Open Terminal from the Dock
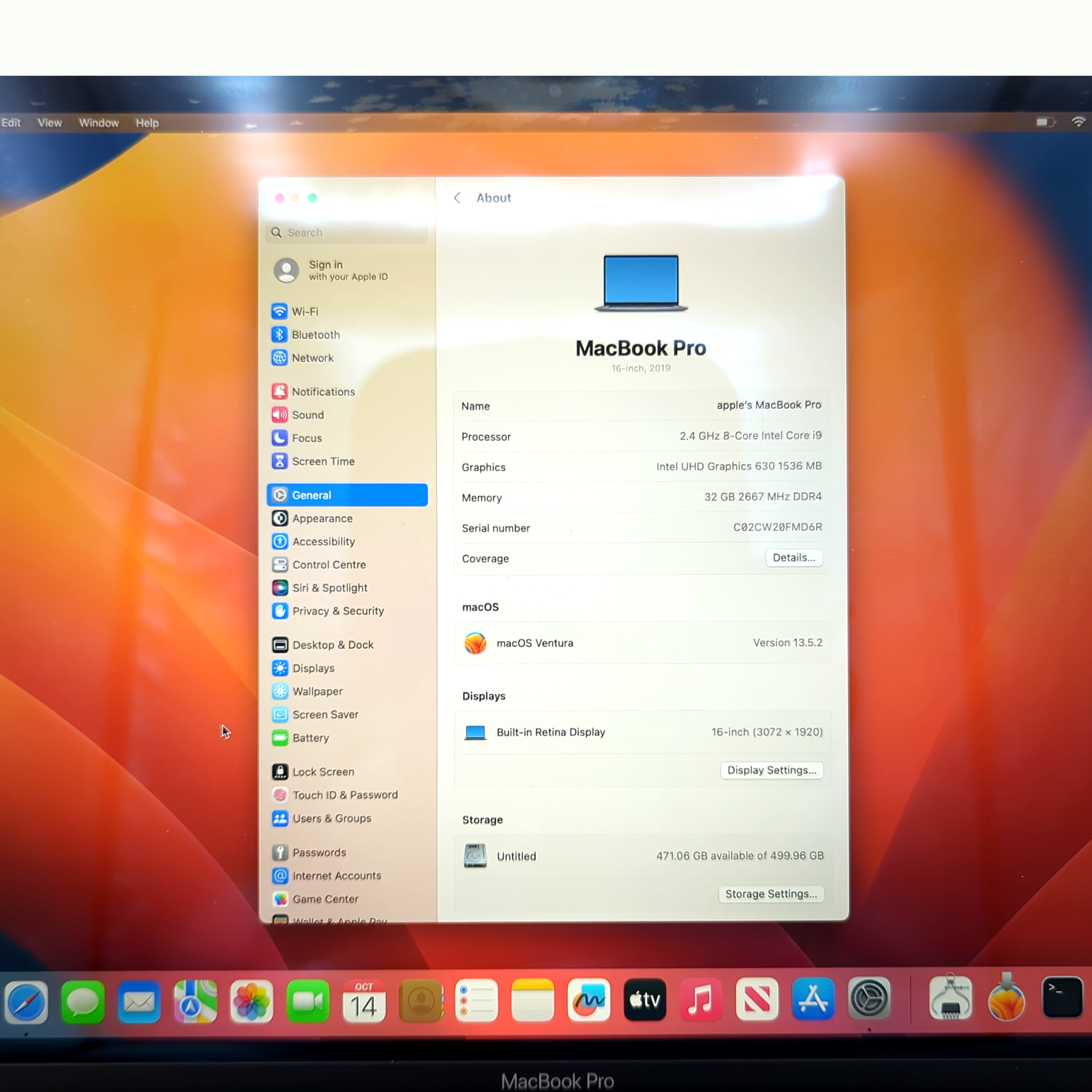Viewport: 1092px width, 1092px height. (1063, 998)
